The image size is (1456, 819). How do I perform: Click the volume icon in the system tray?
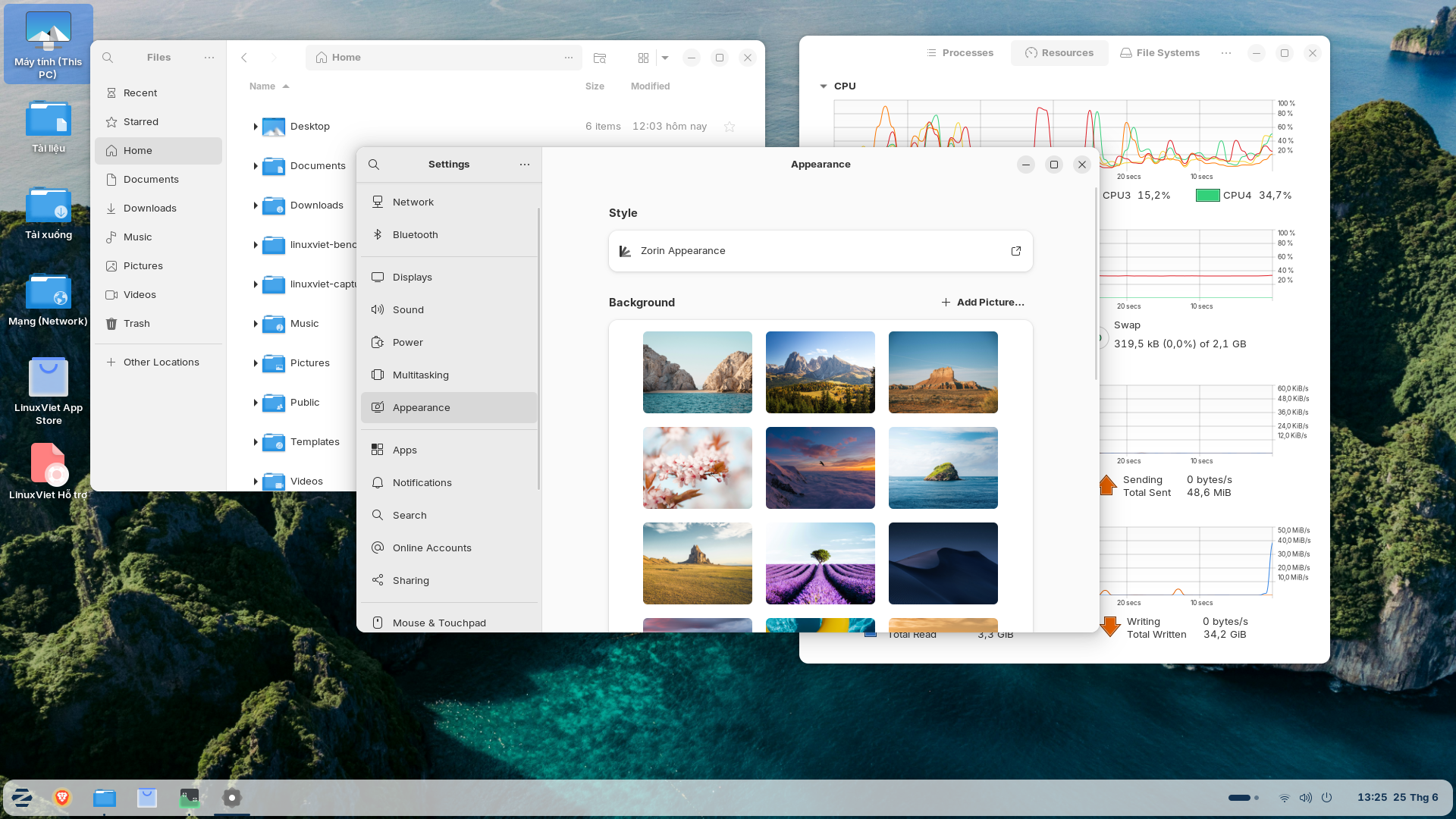(x=1306, y=798)
